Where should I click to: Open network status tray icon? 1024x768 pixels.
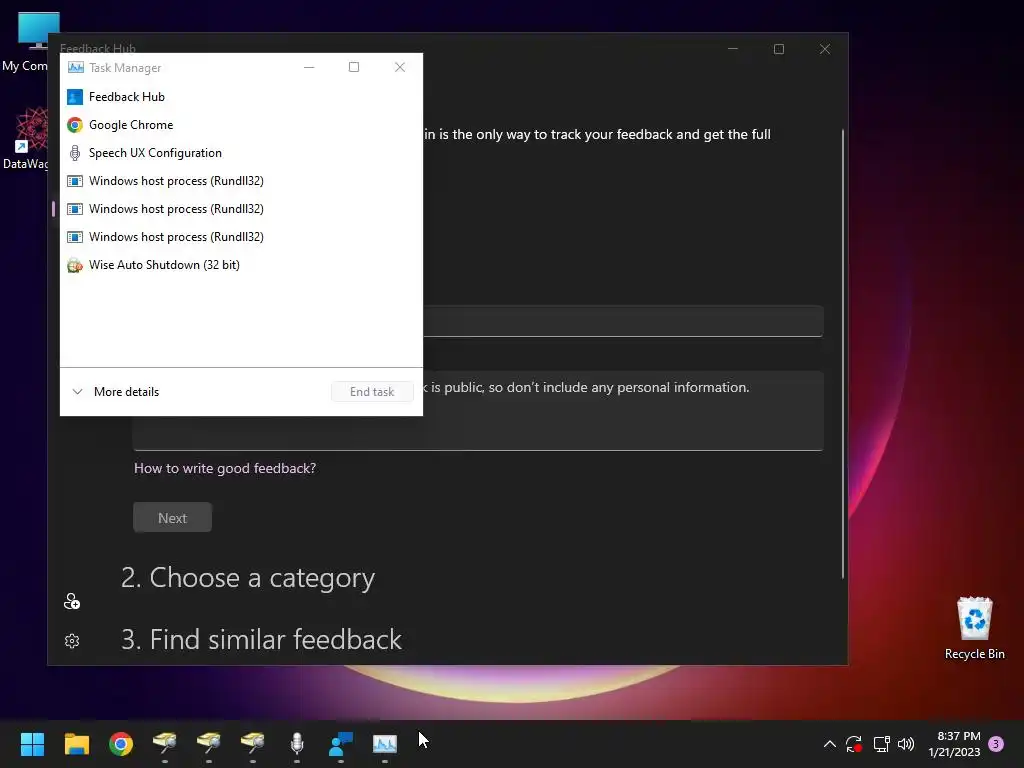coord(881,744)
